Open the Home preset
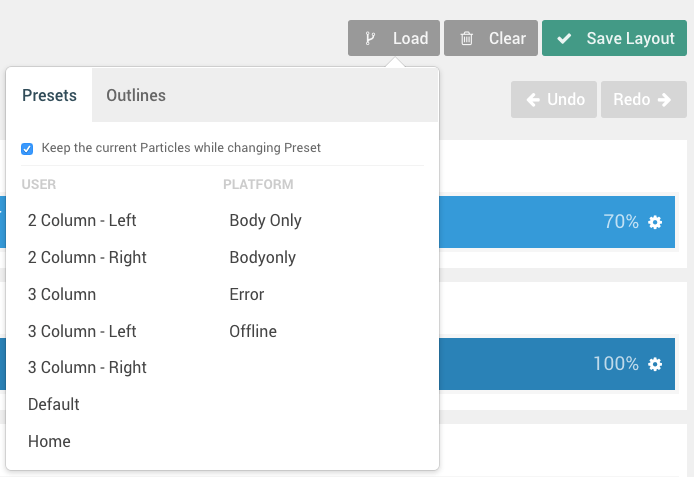 [x=49, y=441]
